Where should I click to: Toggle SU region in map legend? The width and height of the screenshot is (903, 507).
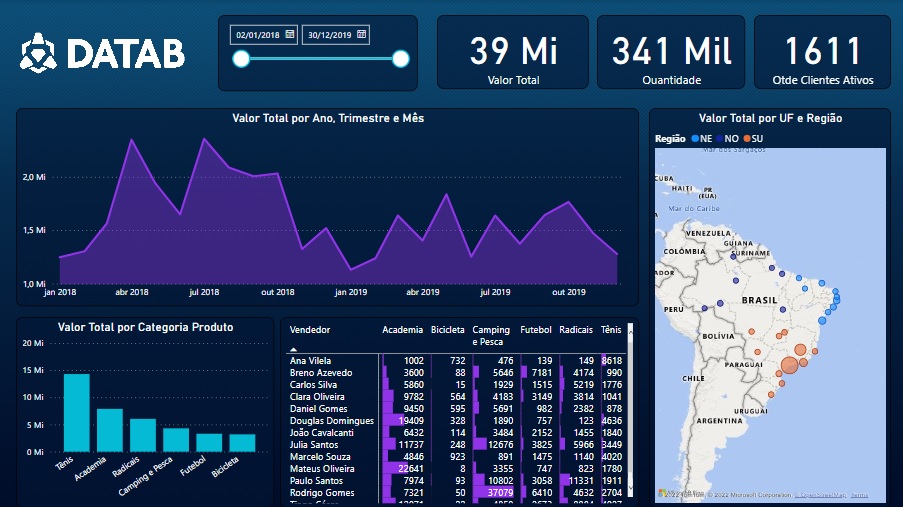point(755,138)
